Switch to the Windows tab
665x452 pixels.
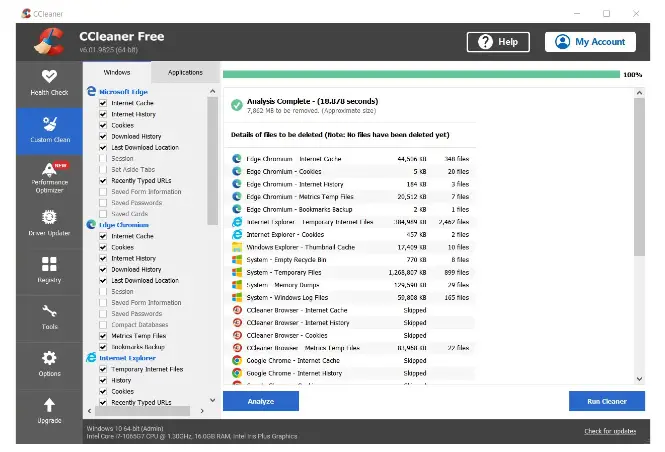coord(117,73)
